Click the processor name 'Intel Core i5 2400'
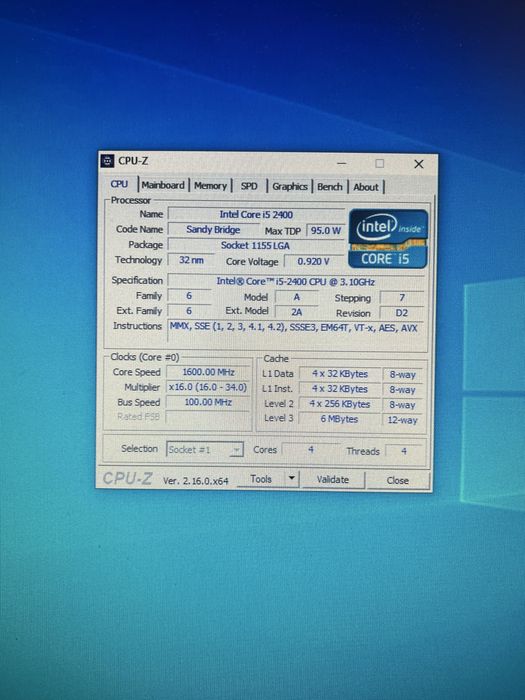Viewport: 525px width, 700px height. click(256, 214)
